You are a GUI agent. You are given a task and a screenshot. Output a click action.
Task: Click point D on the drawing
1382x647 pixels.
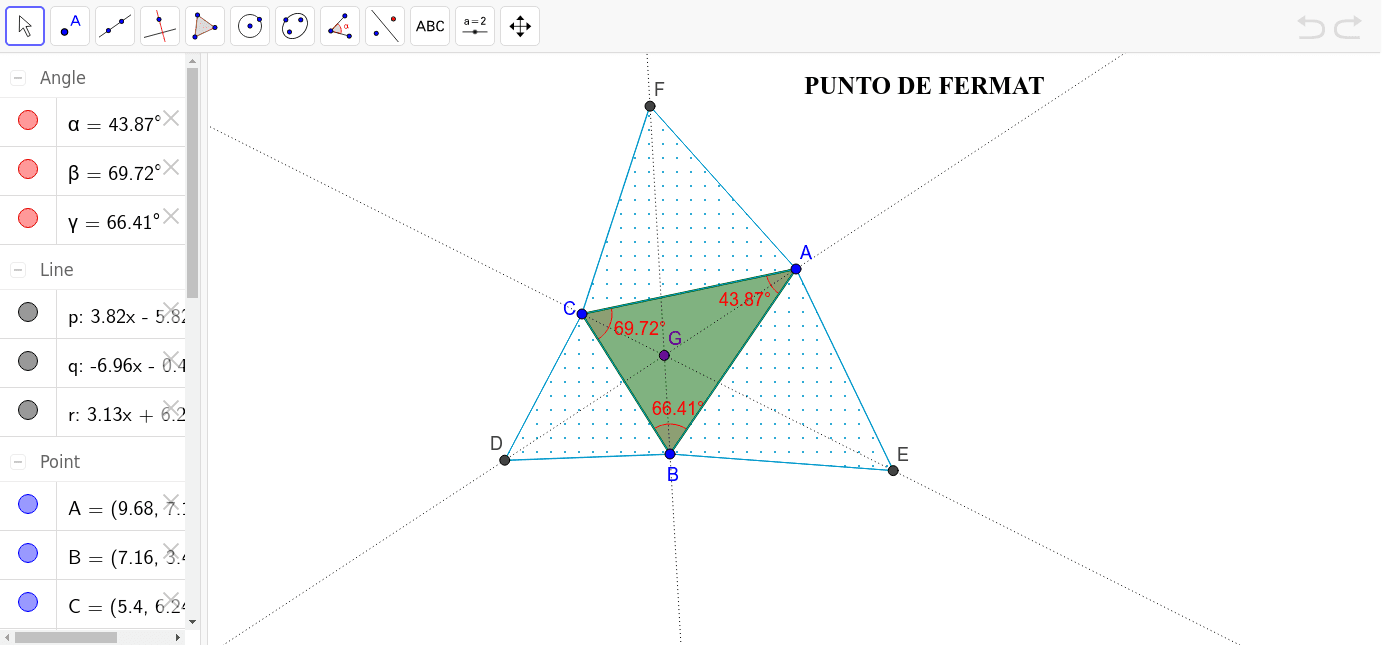tap(505, 460)
